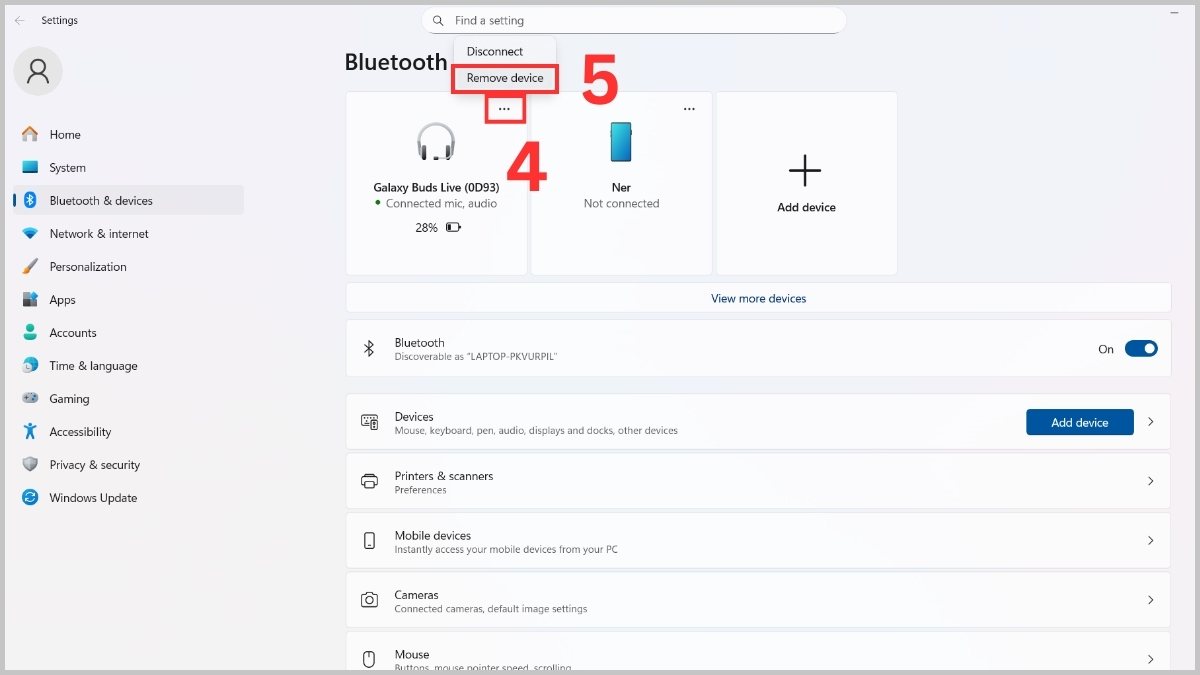Click the Mouse row icon
The image size is (1200, 675).
click(369, 659)
